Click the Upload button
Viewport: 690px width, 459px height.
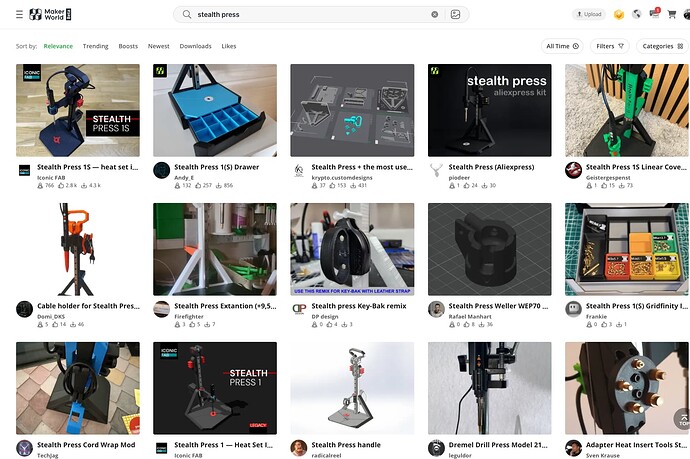pos(589,15)
